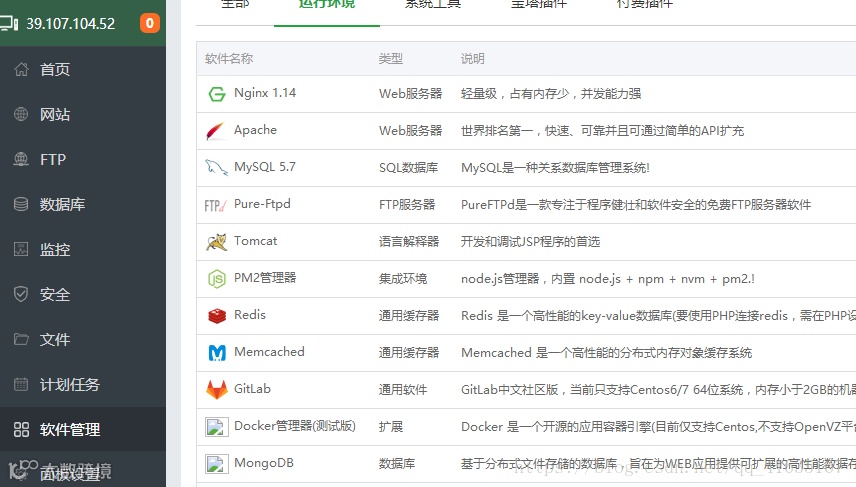Viewport: 856px width, 487px height.
Task: Click the Docker manager image icon
Action: coord(216,427)
